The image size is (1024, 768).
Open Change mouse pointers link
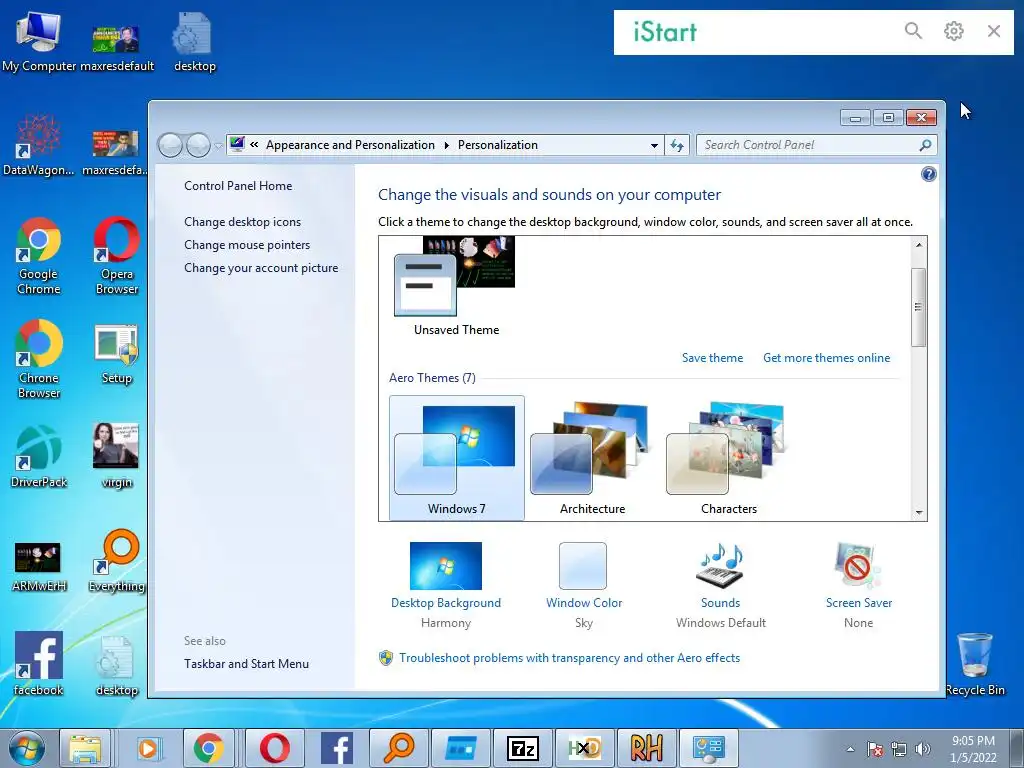tap(247, 244)
